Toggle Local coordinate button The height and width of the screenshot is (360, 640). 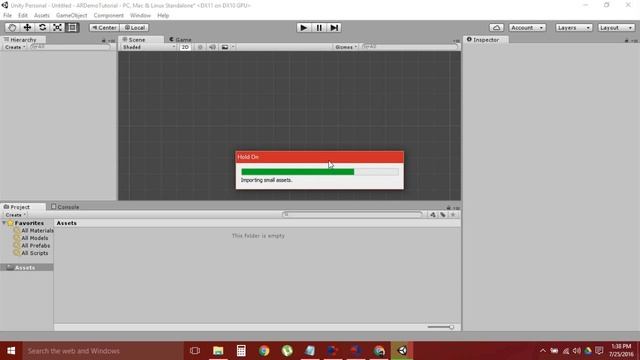tap(134, 27)
